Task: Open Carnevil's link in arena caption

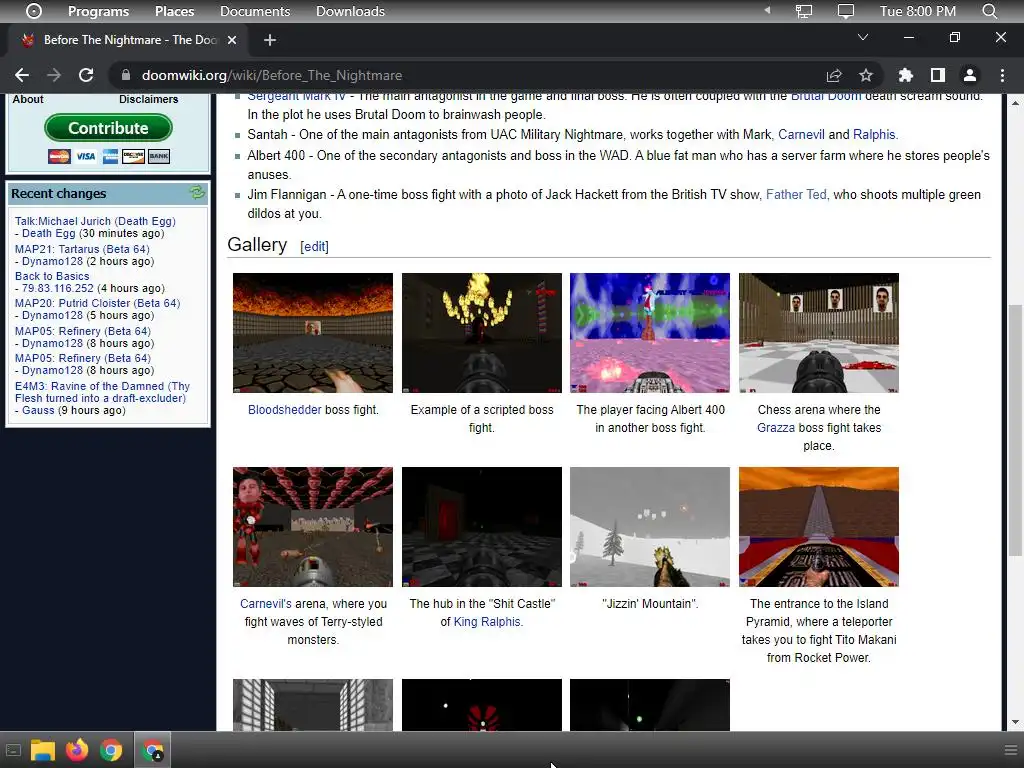Action: pyautogui.click(x=266, y=603)
